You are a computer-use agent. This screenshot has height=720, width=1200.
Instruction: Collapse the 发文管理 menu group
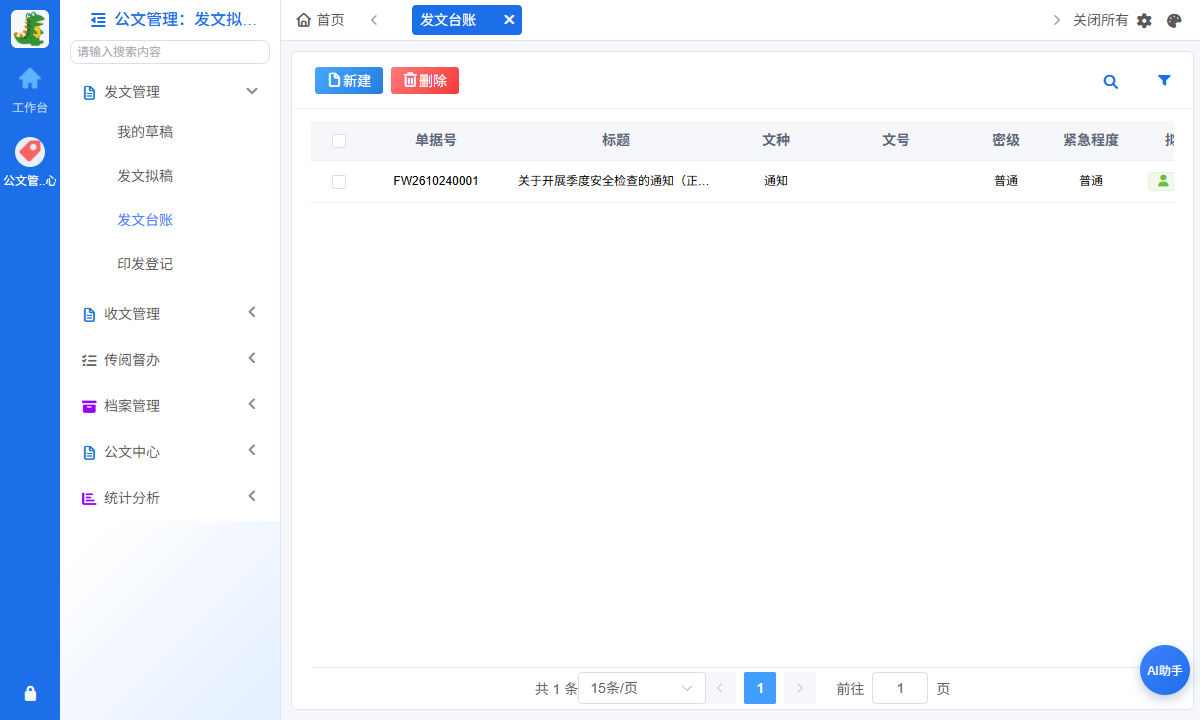(170, 92)
